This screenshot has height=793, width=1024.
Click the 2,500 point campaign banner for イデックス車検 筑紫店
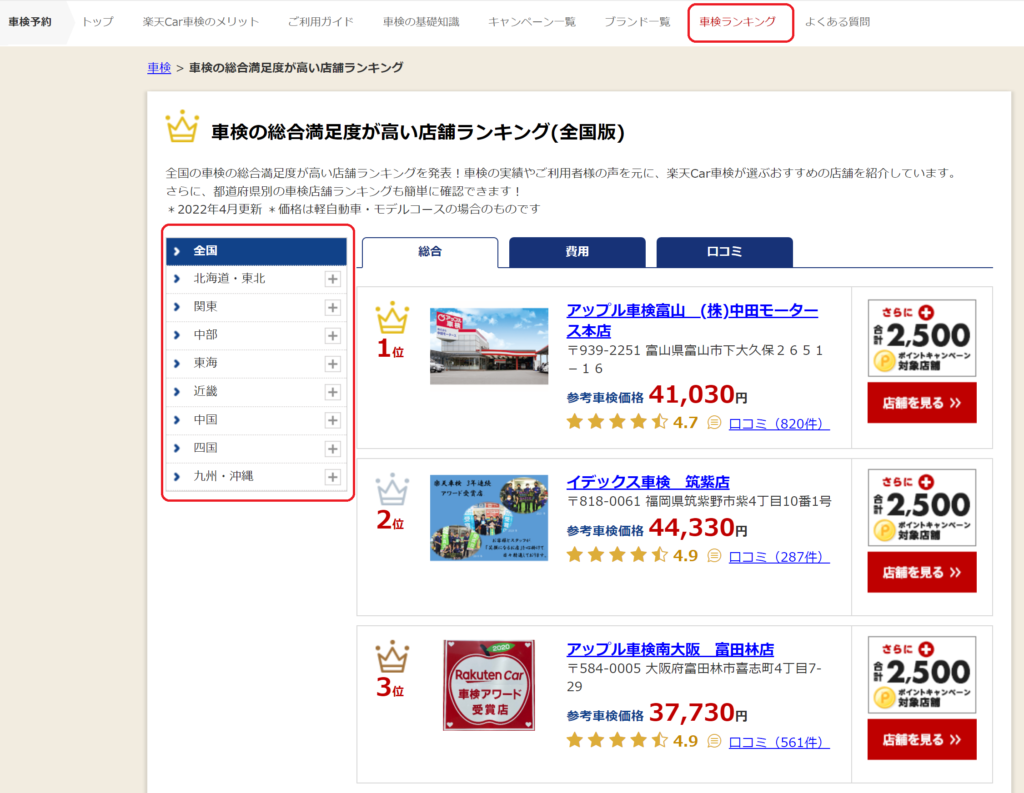click(x=921, y=508)
